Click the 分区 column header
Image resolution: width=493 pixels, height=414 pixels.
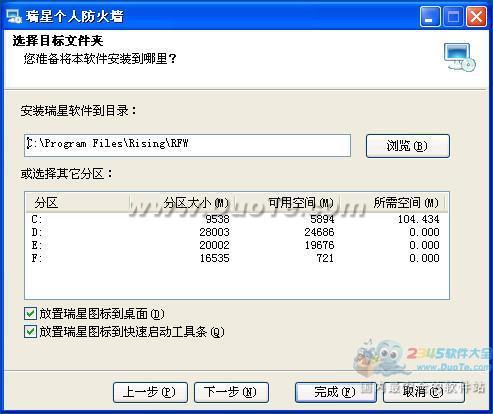click(77, 202)
